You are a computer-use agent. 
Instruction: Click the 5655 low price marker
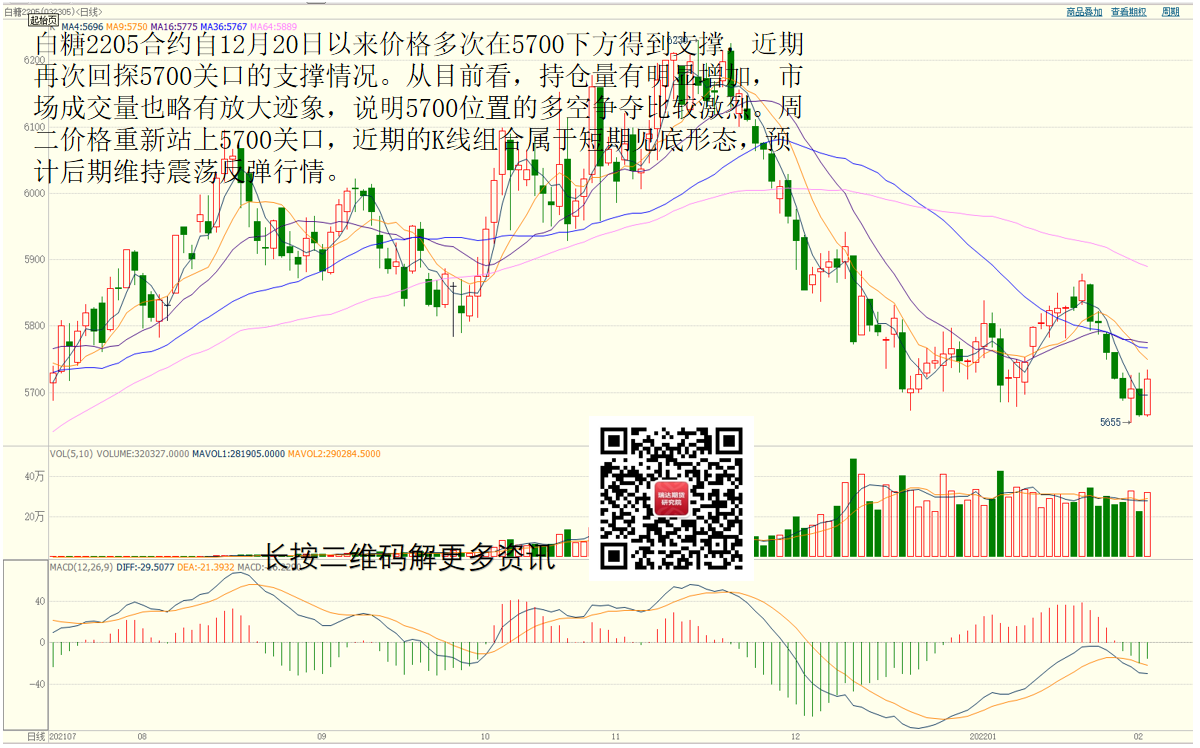pyautogui.click(x=1110, y=422)
